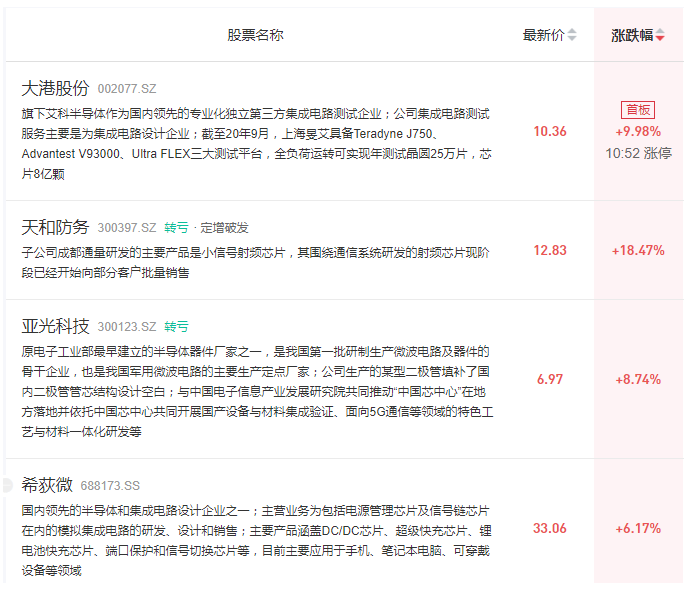Click 天和防务 price 12.83

(x=550, y=250)
